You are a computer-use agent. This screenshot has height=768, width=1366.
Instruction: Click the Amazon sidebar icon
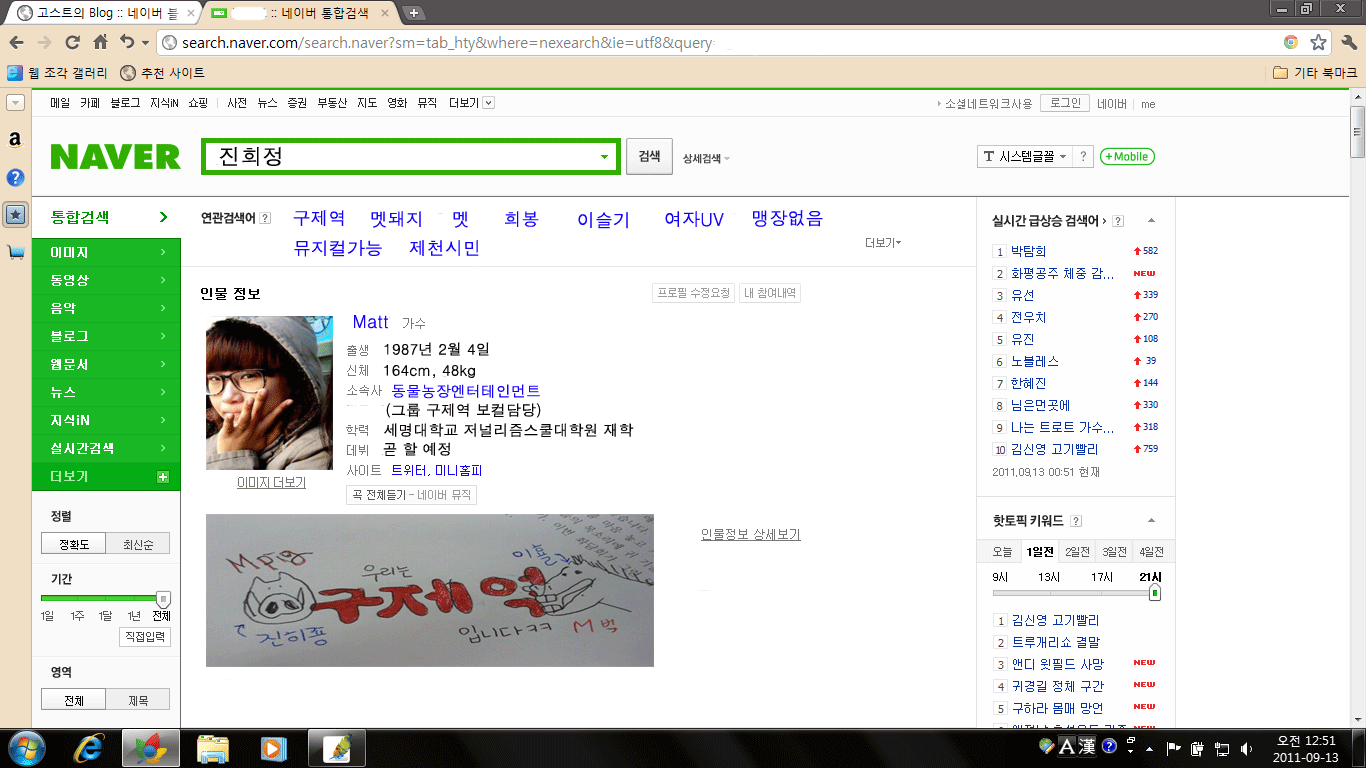pyautogui.click(x=15, y=140)
